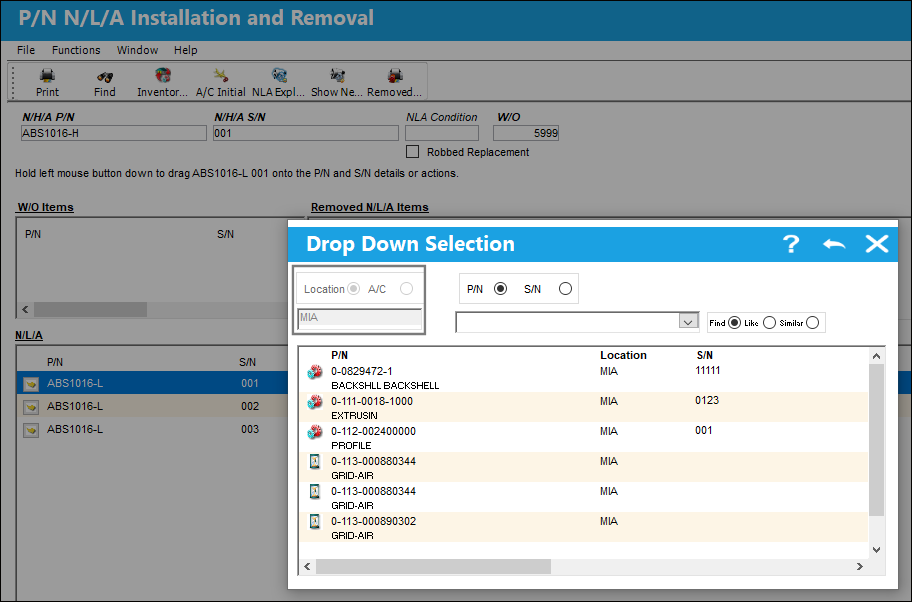Viewport: 912px width, 602px height.
Task: Click the NLA Condition field
Action: [x=441, y=133]
